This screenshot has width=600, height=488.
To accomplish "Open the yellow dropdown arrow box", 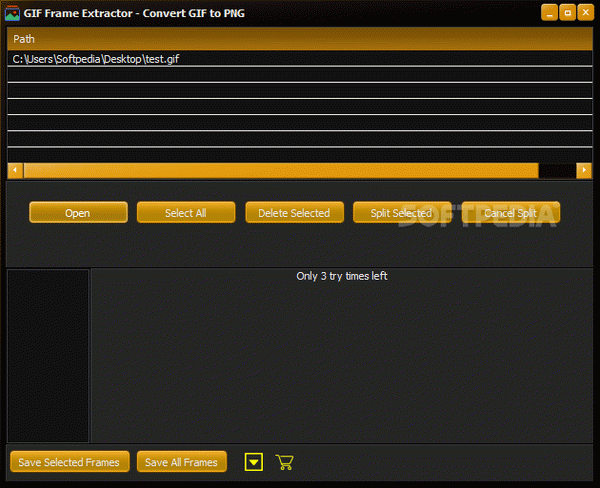I will point(254,462).
